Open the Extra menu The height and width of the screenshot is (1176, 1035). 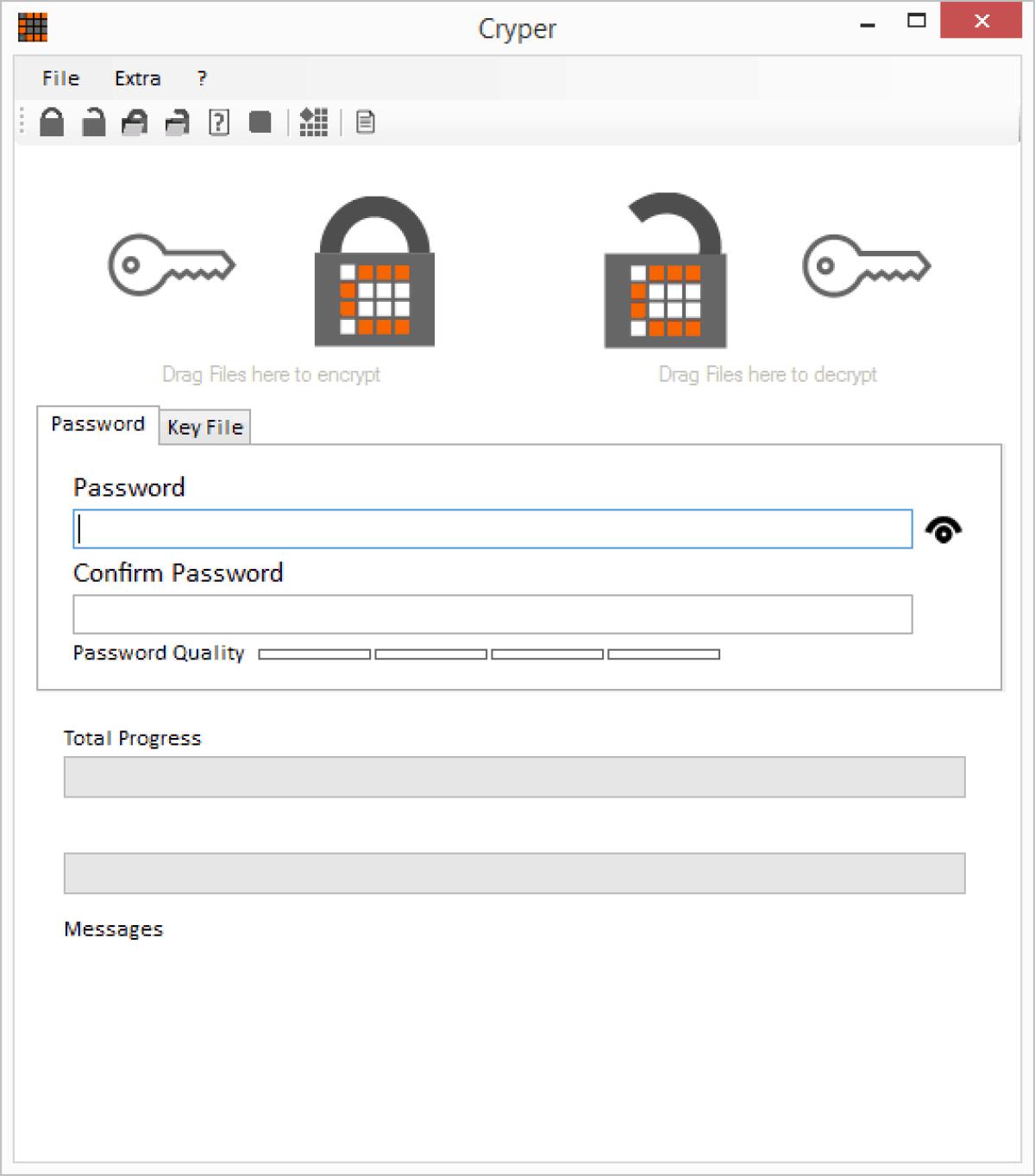click(137, 78)
